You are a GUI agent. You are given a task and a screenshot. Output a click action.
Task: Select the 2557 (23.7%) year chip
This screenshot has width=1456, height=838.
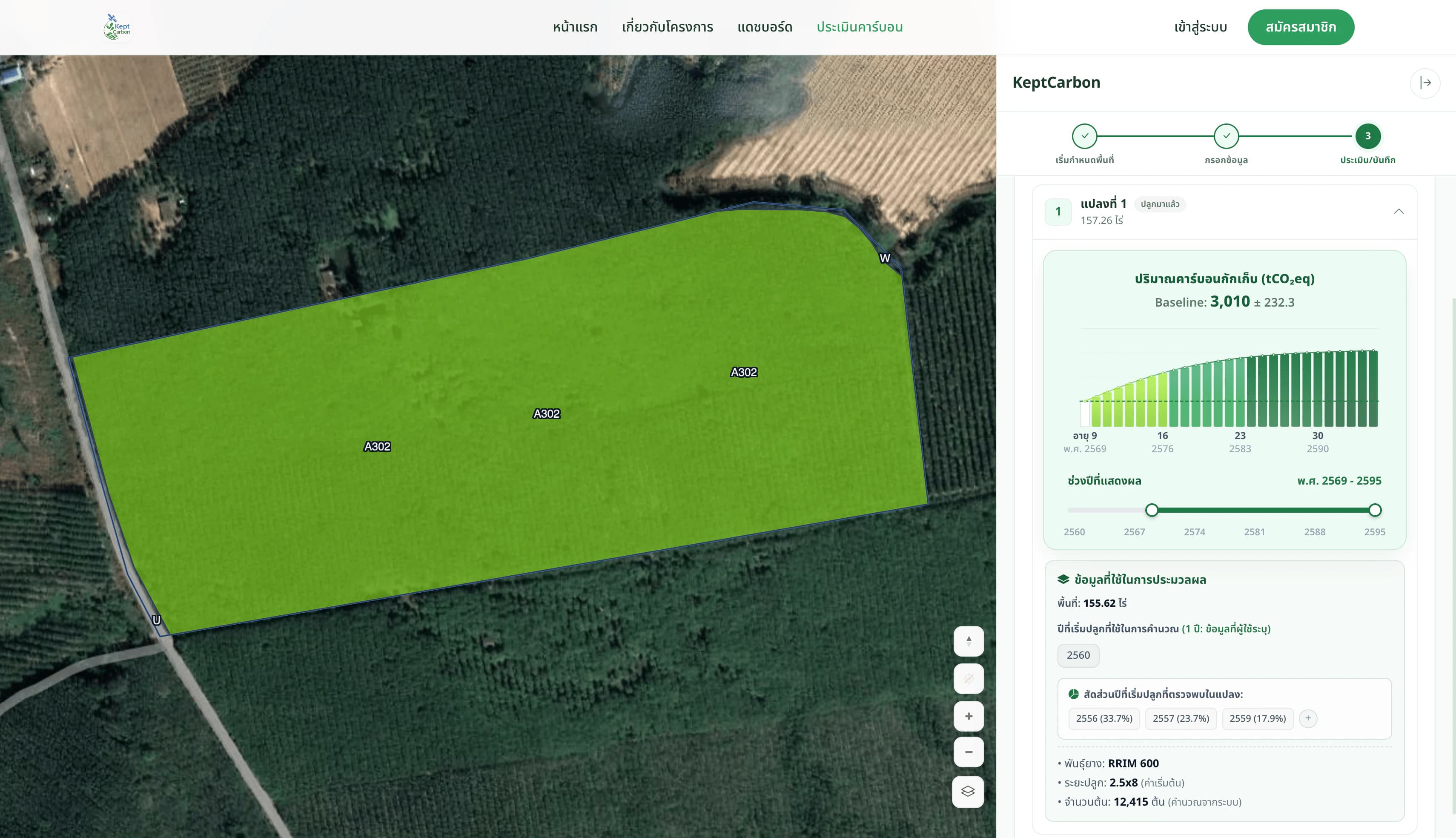point(1181,718)
